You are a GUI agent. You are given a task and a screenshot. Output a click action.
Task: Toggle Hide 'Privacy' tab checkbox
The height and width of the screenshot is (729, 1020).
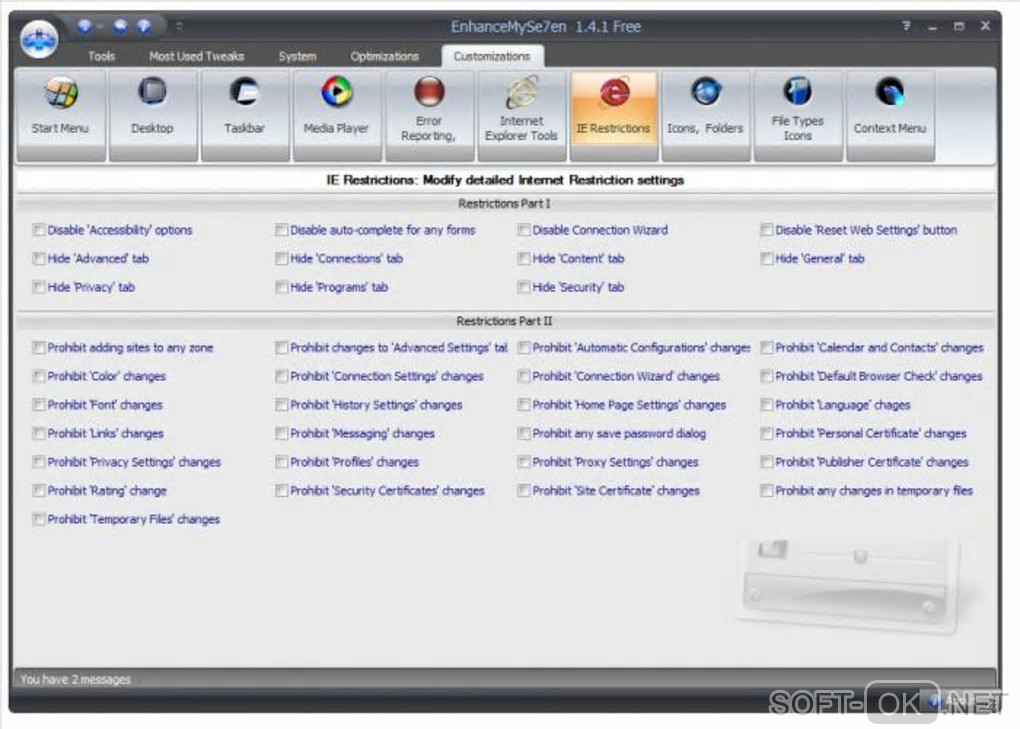pyautogui.click(x=38, y=287)
